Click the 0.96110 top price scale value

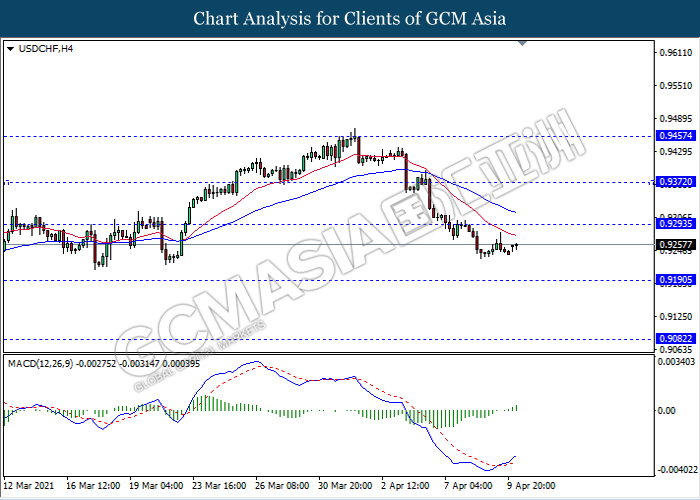pyautogui.click(x=675, y=52)
